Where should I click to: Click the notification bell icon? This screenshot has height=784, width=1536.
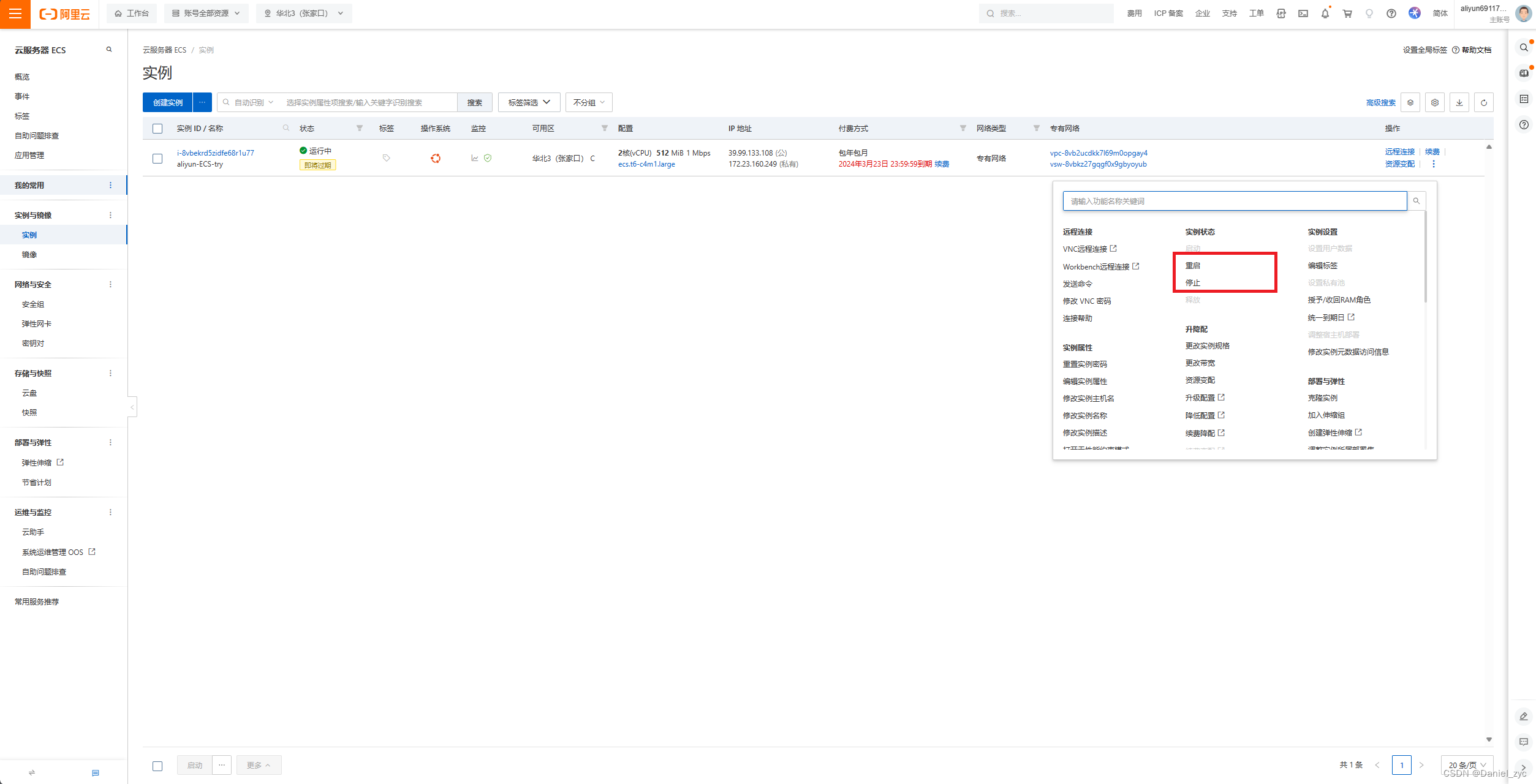[x=1325, y=13]
